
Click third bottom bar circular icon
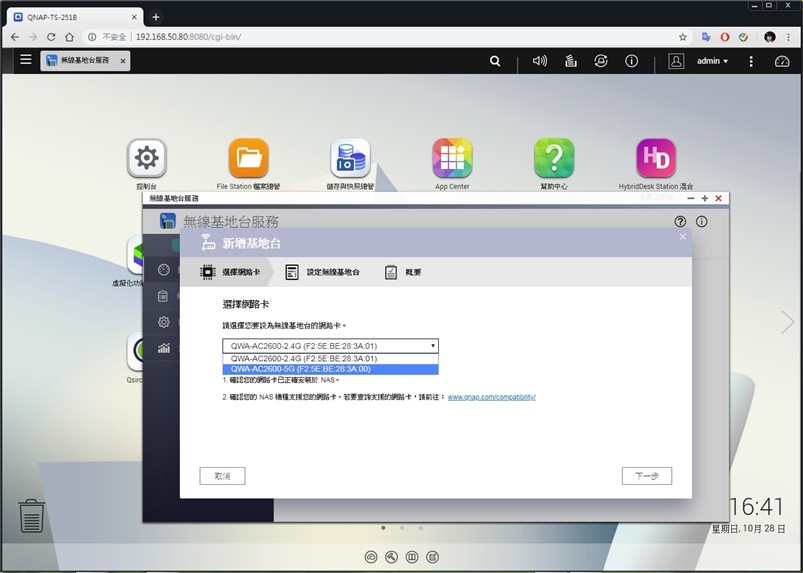[412, 557]
